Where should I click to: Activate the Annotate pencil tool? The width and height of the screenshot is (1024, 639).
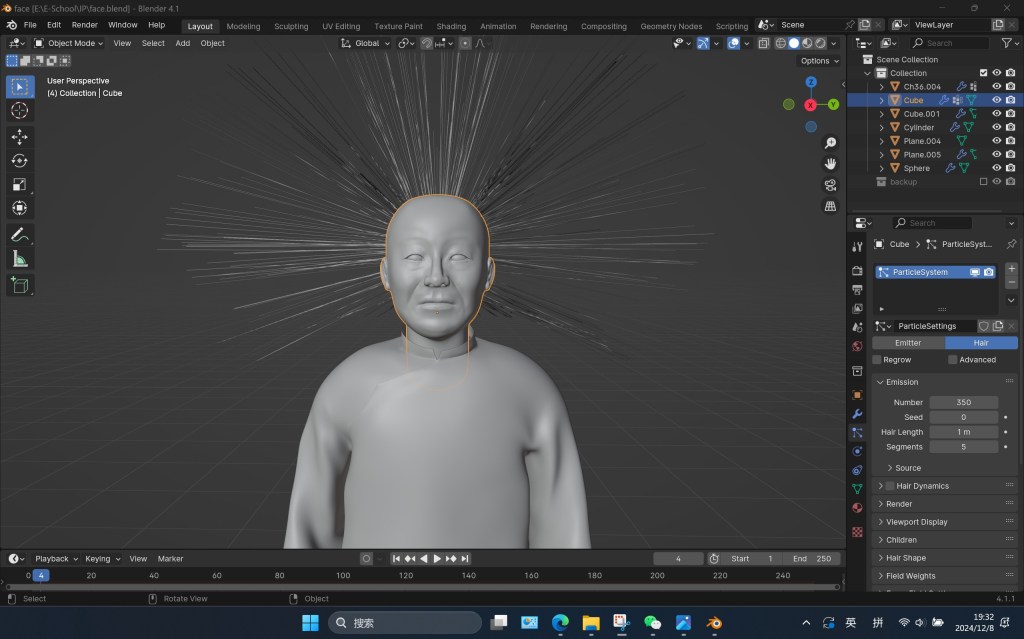coord(19,235)
